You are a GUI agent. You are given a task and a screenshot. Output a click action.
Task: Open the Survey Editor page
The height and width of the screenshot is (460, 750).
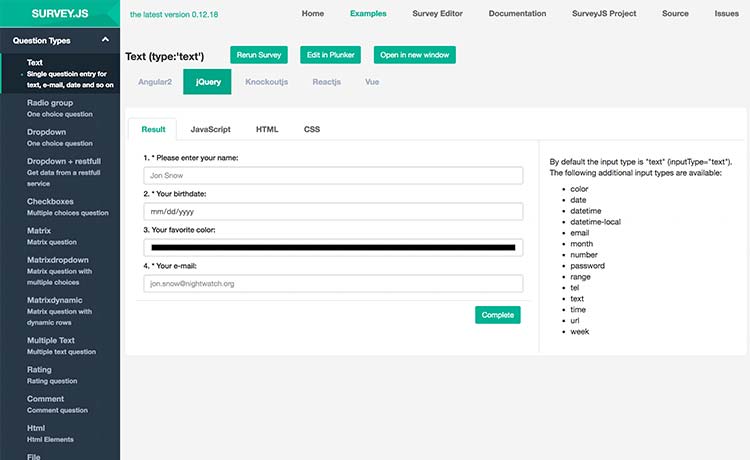pos(437,13)
